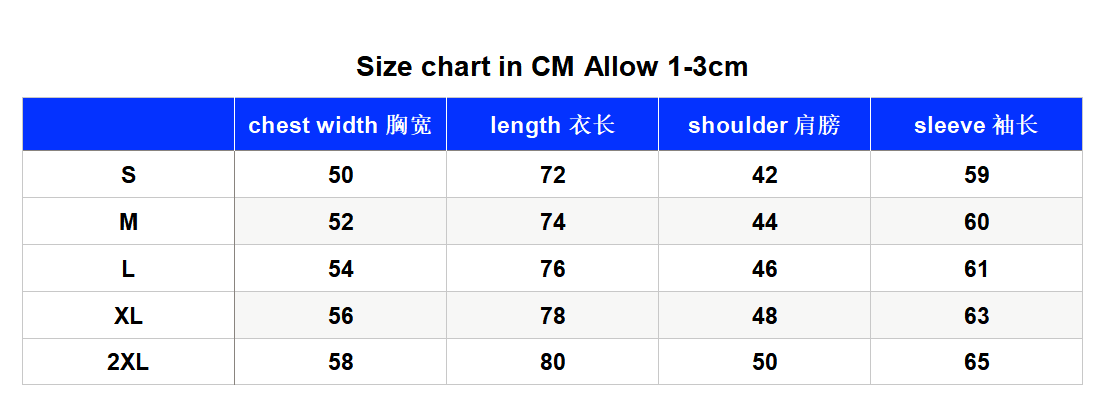Click the shoulder column header
This screenshot has height=419, width=1119.
(764, 125)
